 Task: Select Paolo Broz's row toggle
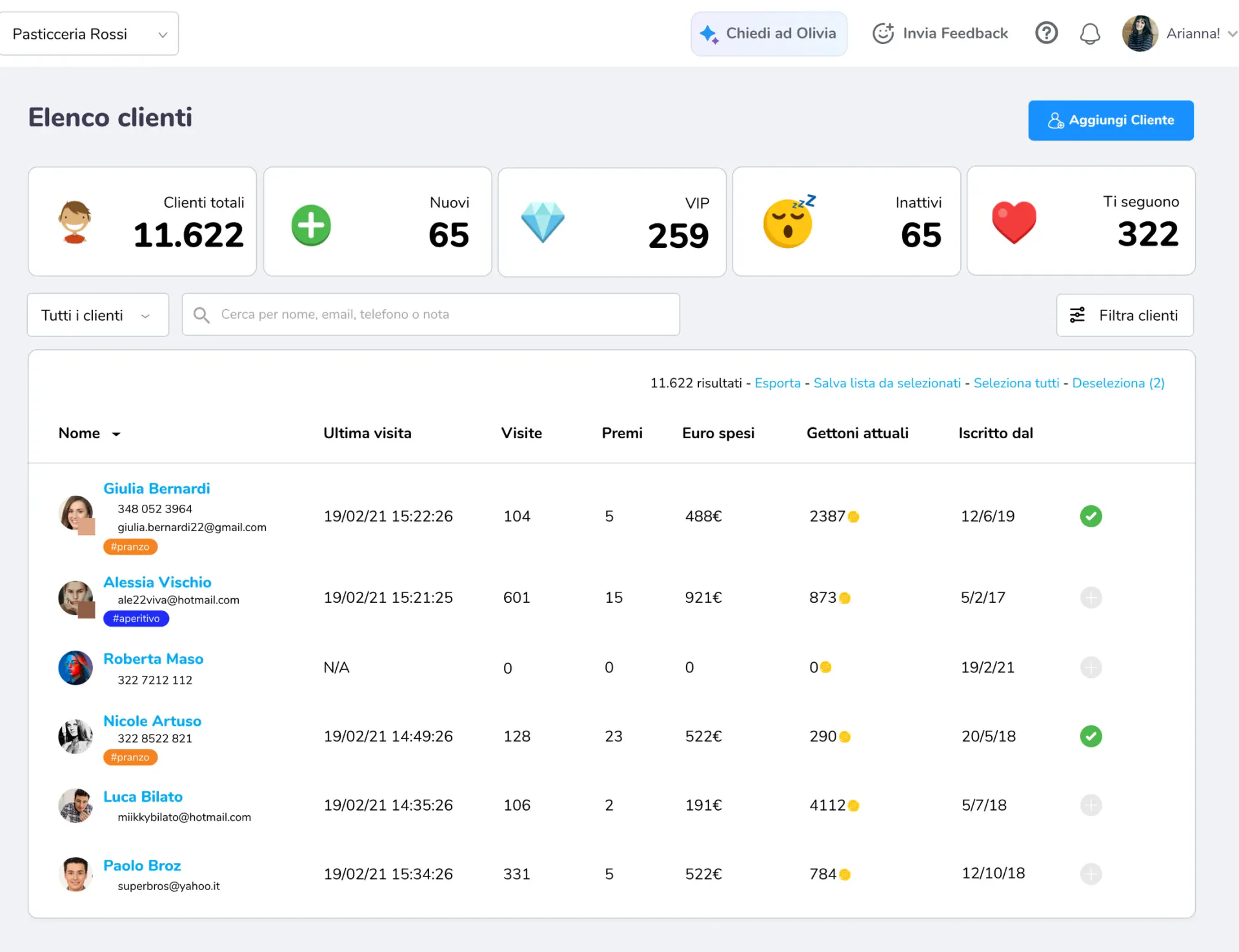point(1091,875)
